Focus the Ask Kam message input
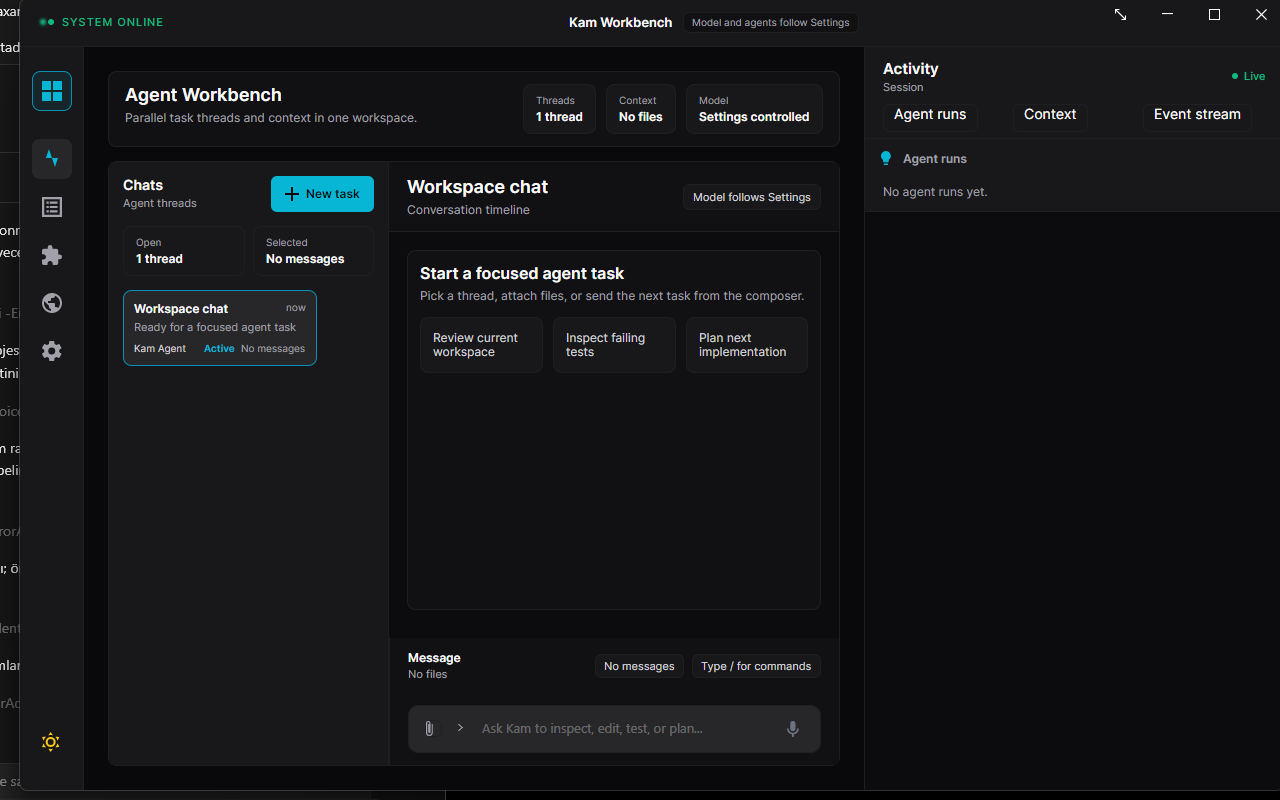The height and width of the screenshot is (800, 1280). 623,729
